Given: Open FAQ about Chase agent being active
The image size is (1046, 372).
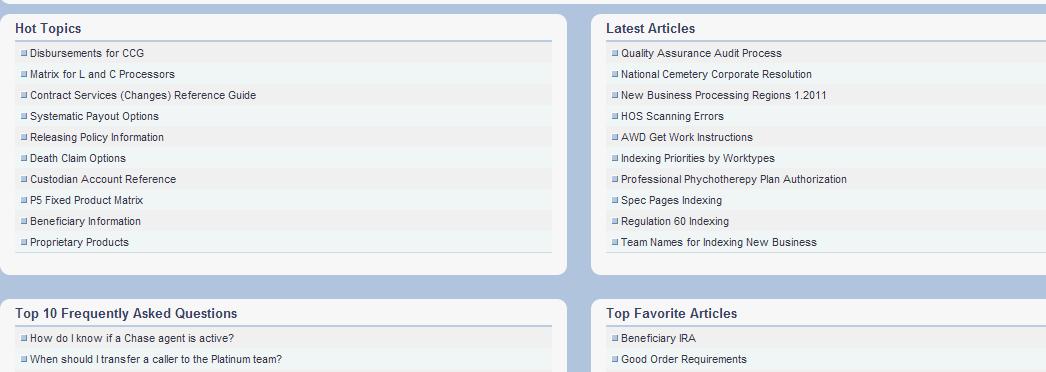Looking at the screenshot, I should (x=132, y=338).
